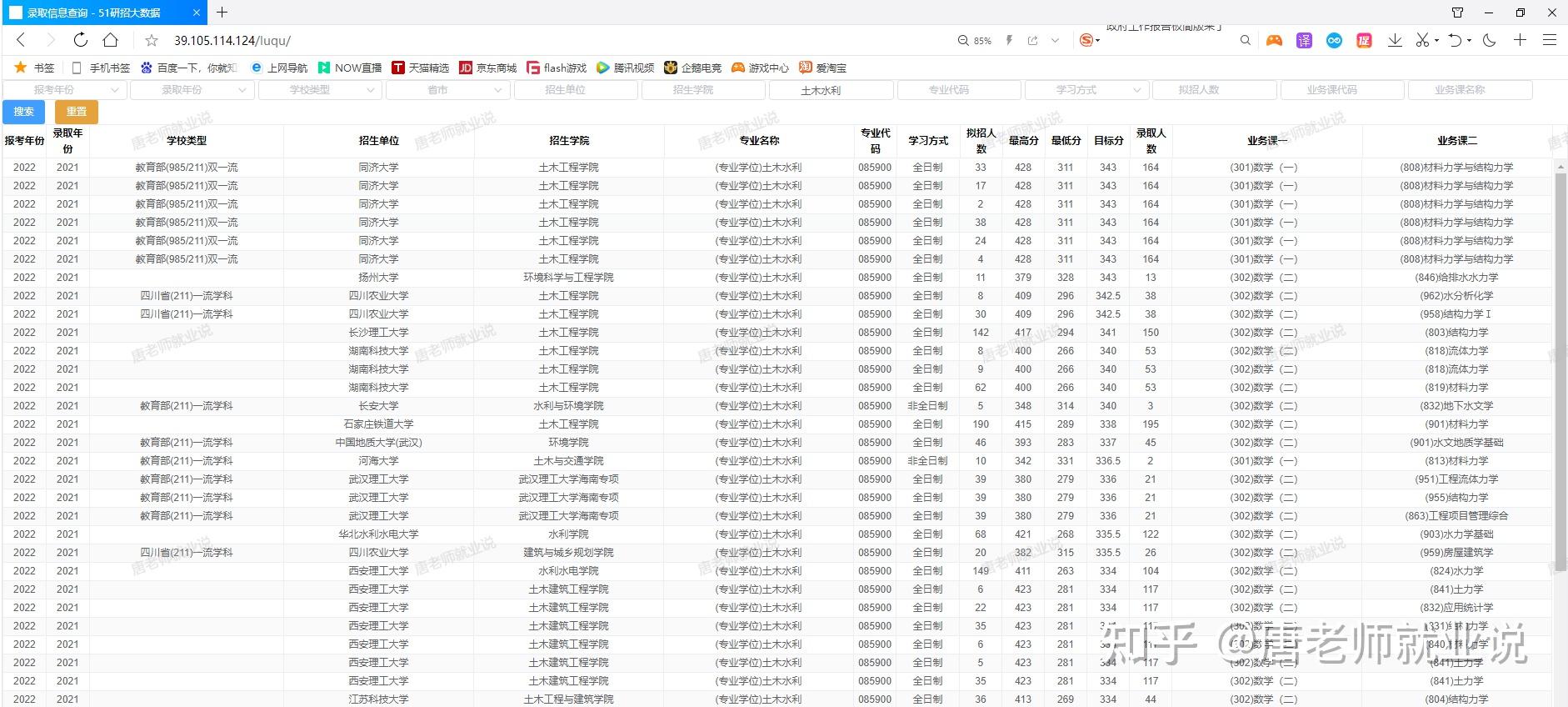Screen dimensions: 1568x707
Task: Click the 招生单位 column header
Action: point(379,141)
